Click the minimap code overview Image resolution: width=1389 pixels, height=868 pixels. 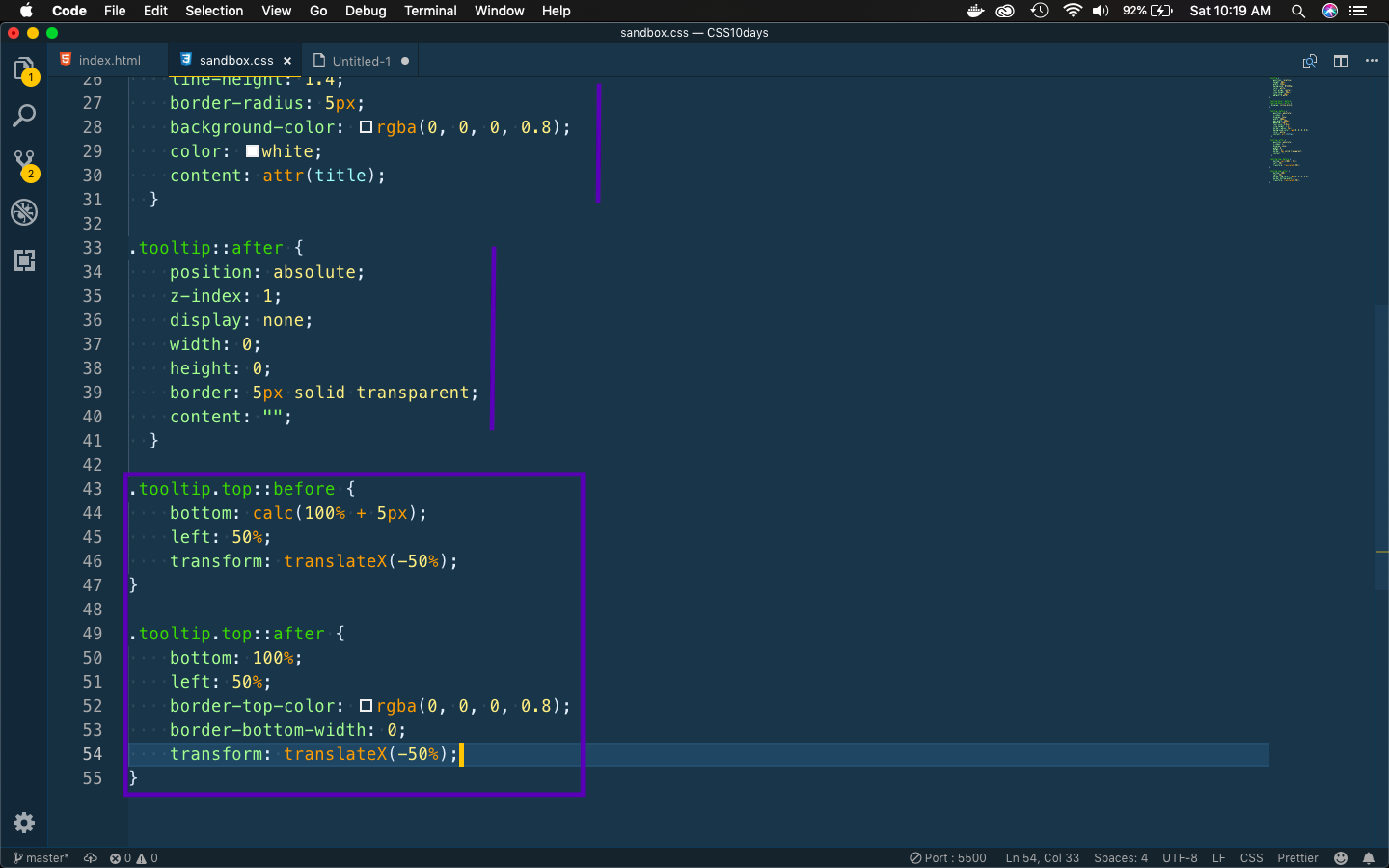click(1288, 130)
